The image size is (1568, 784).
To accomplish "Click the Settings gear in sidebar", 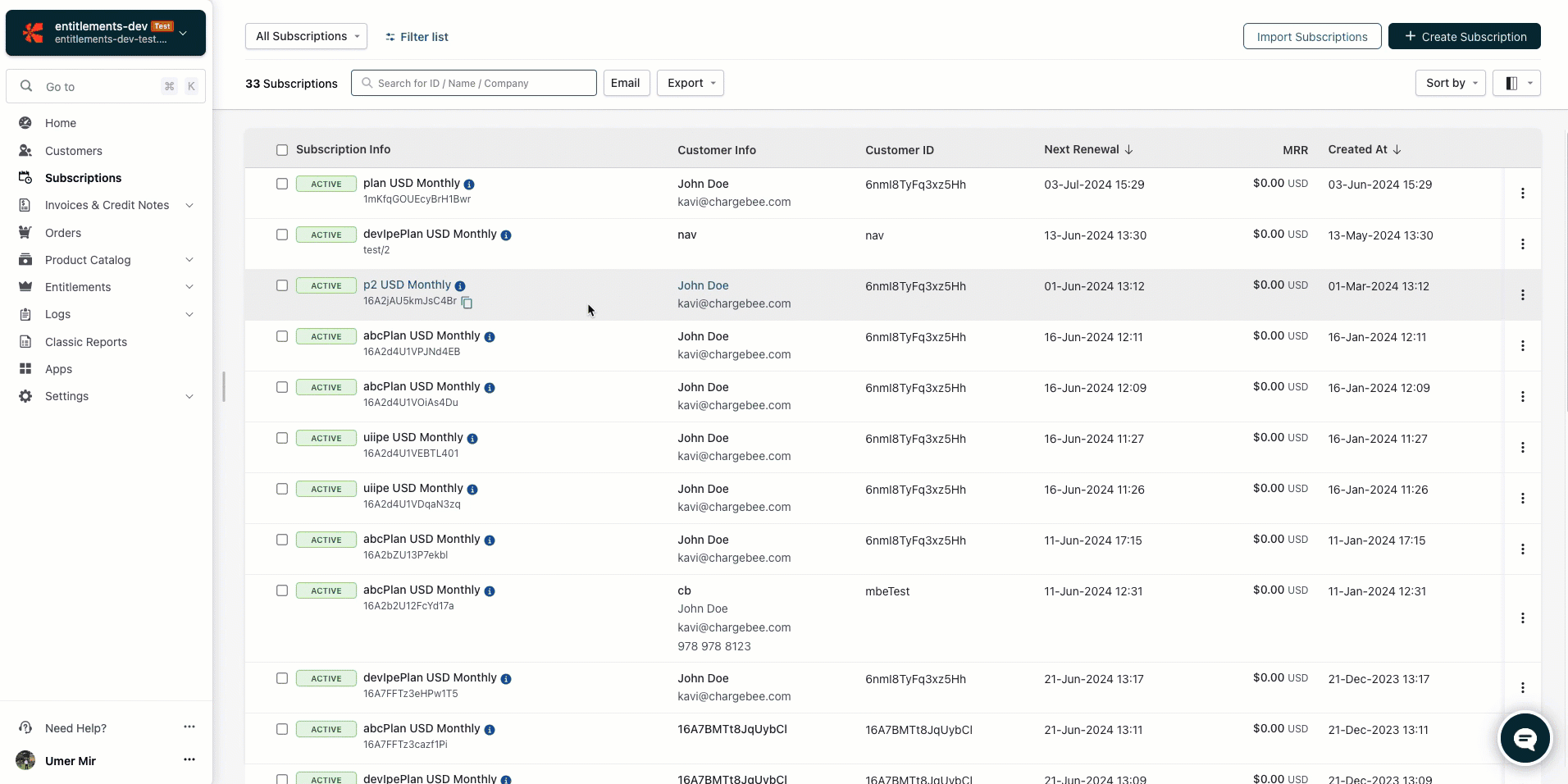I will click(x=26, y=396).
